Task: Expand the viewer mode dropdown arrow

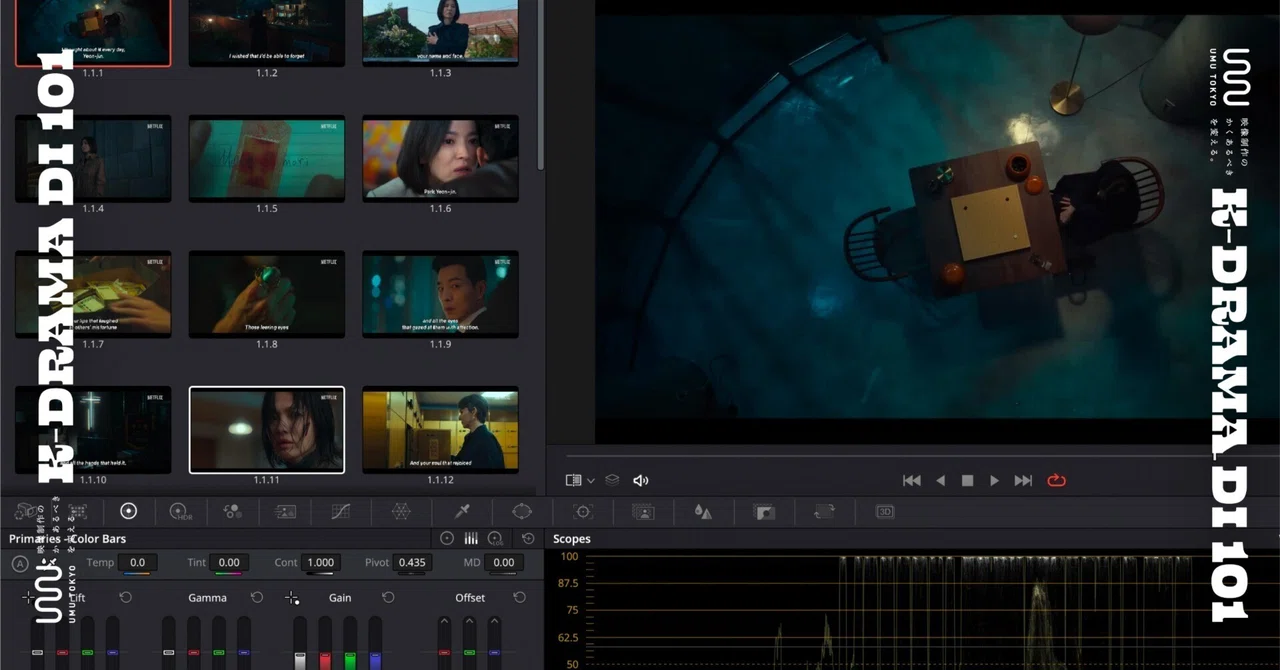Action: [591, 481]
